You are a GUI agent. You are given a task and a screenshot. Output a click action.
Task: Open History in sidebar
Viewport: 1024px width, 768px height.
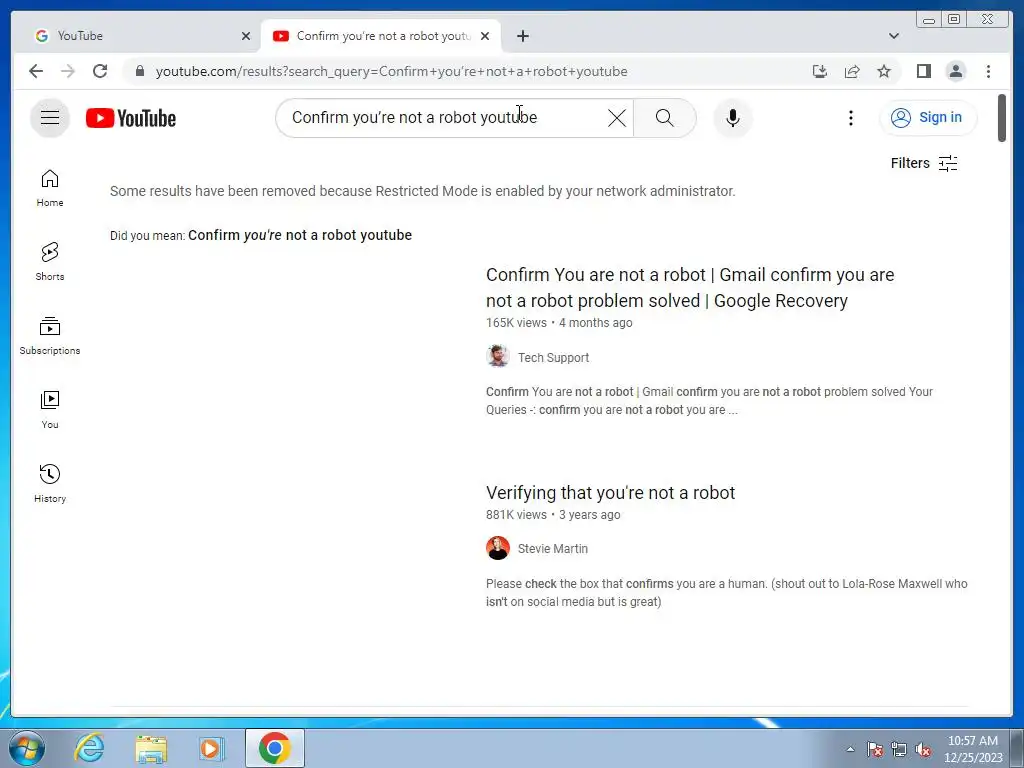point(50,483)
